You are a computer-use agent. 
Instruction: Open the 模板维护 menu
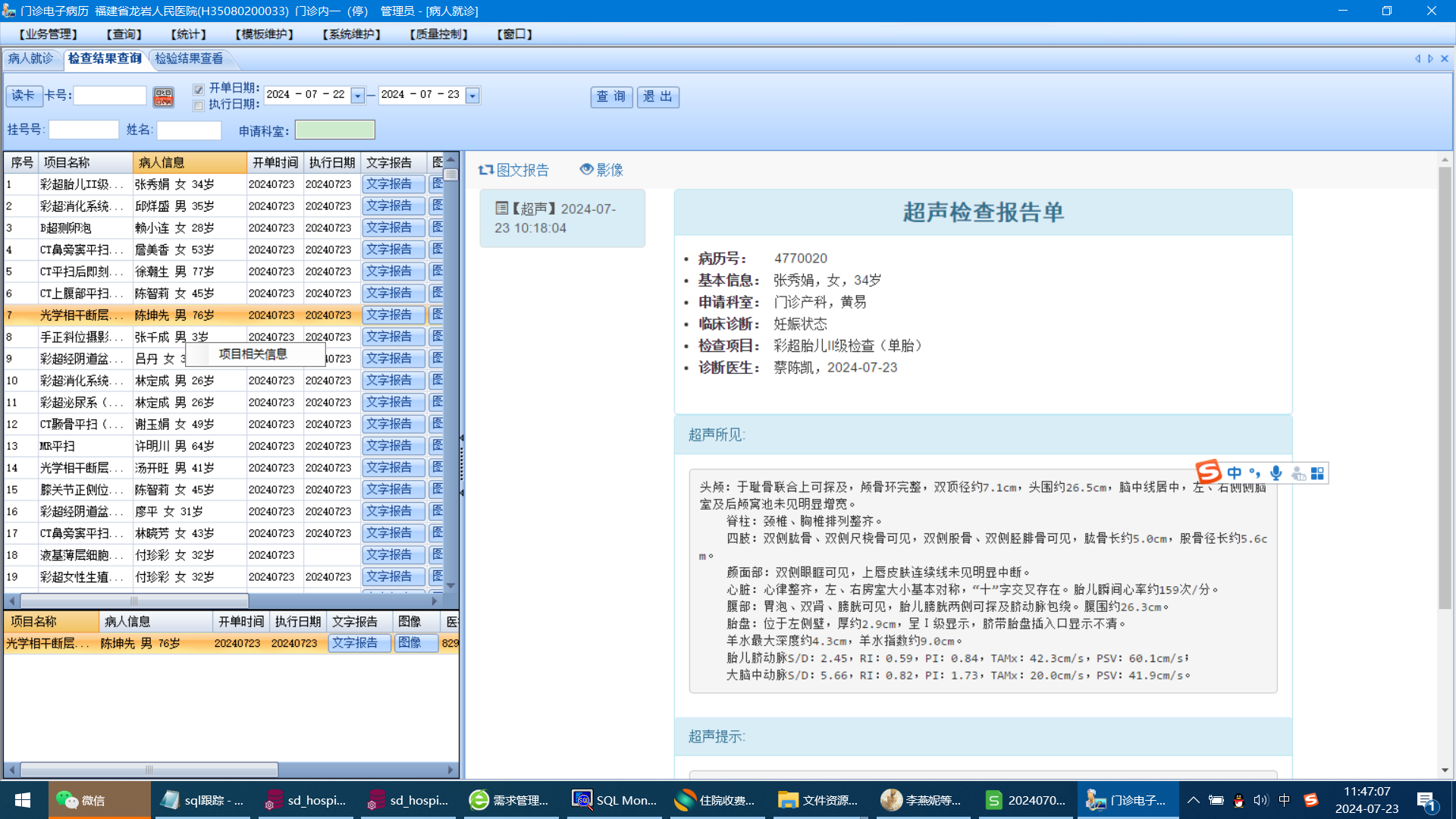click(x=264, y=34)
